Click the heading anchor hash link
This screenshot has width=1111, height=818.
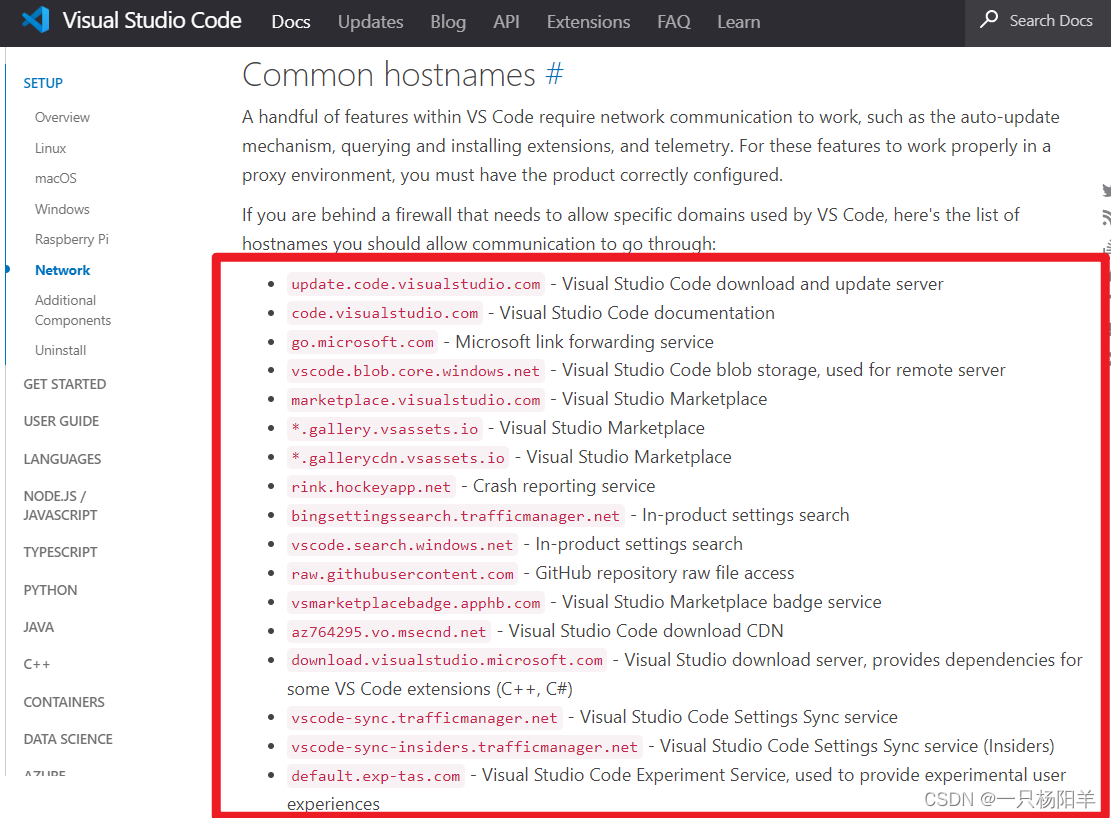tap(554, 74)
